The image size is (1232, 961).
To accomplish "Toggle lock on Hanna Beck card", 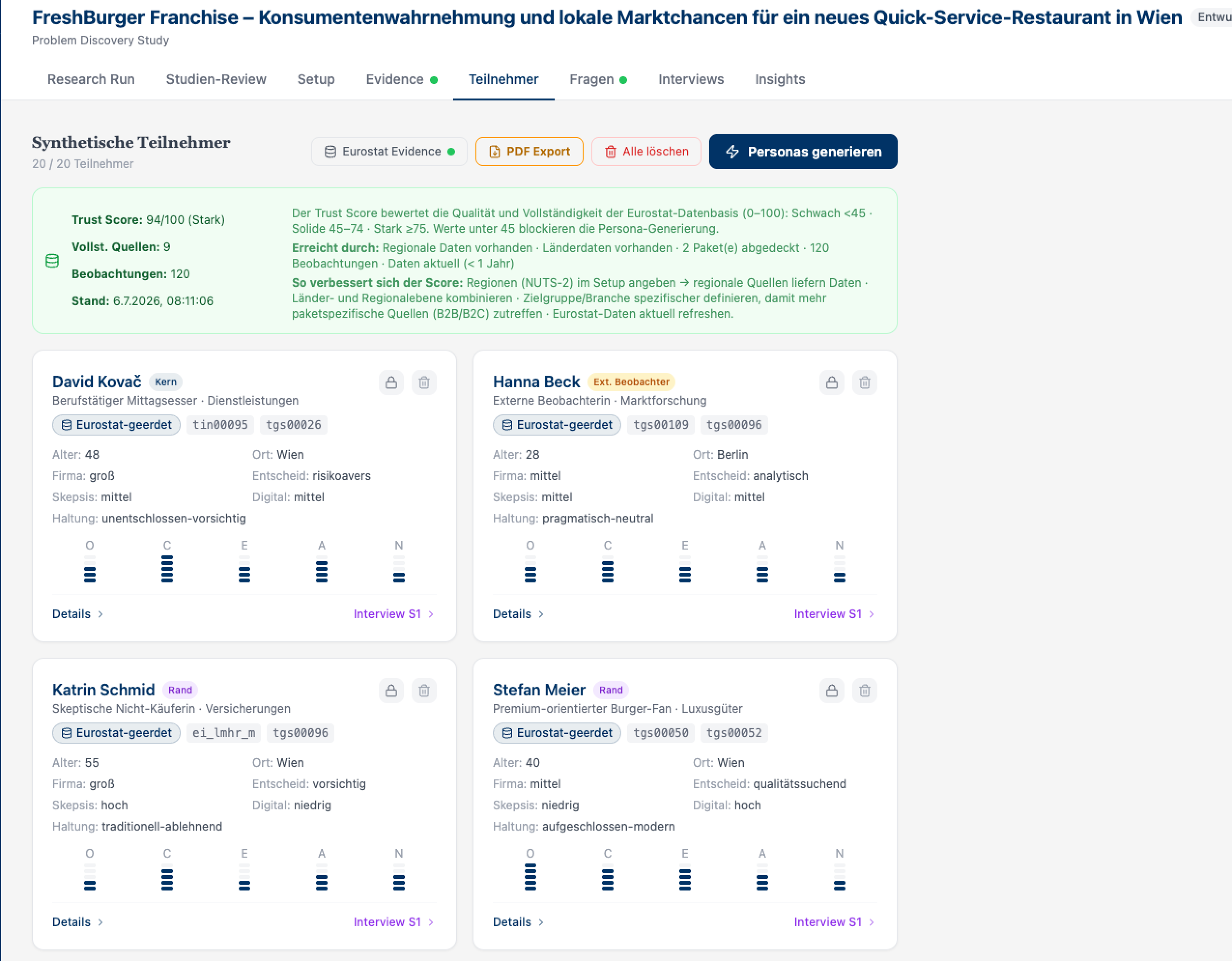I will tap(831, 383).
